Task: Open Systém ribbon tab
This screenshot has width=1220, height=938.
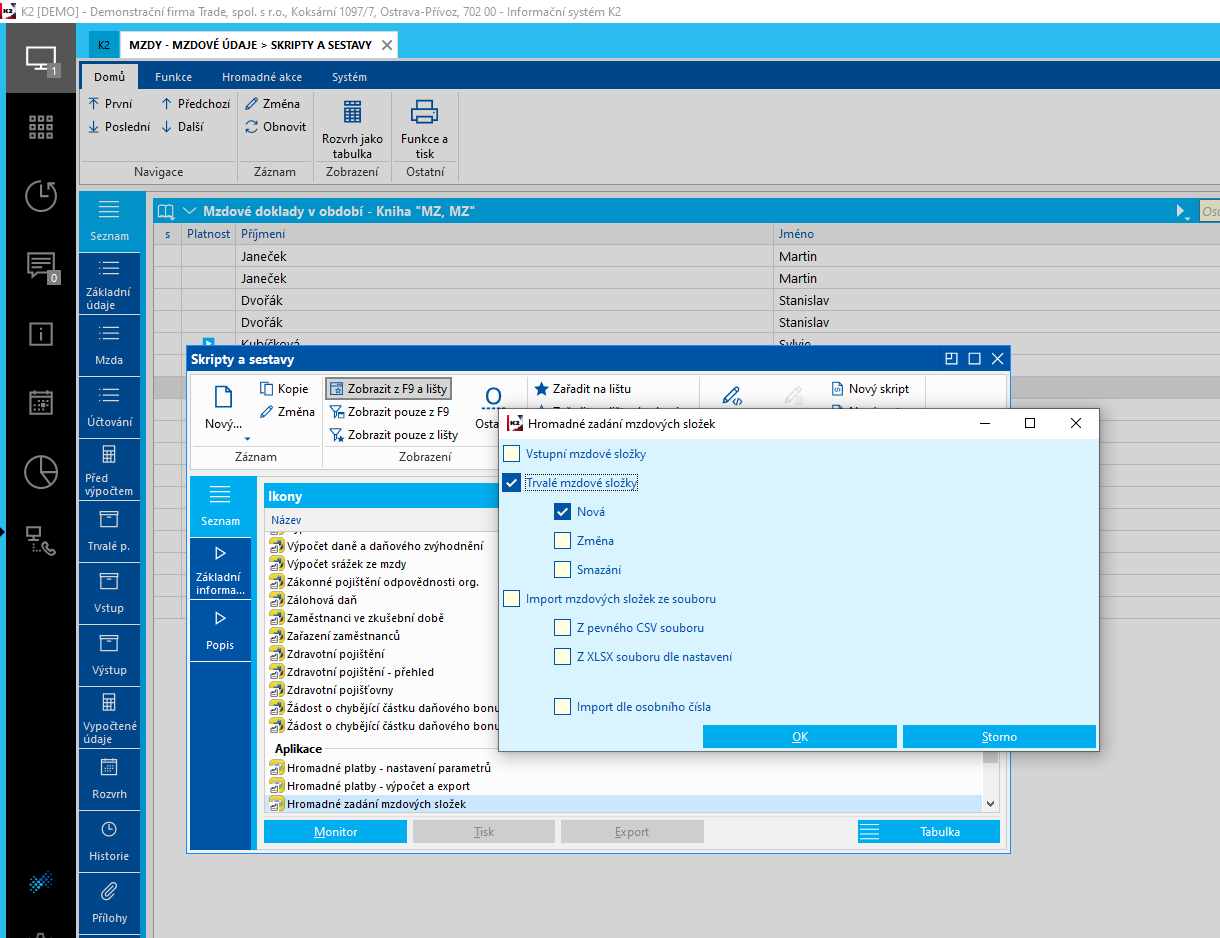Action: (x=349, y=77)
